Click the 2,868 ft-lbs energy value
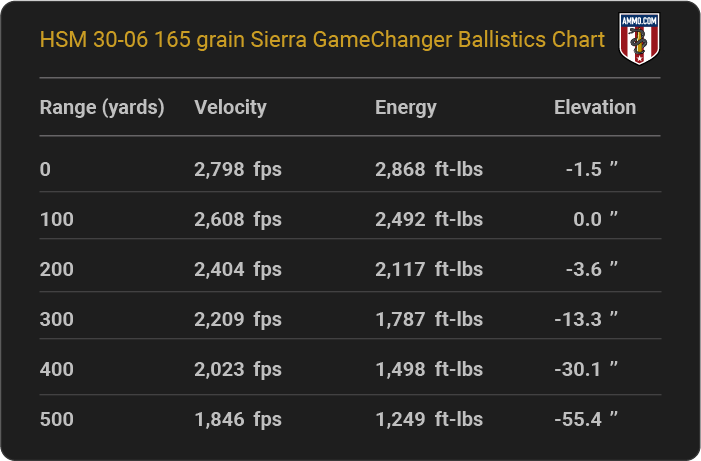The image size is (701, 461). coord(429,169)
